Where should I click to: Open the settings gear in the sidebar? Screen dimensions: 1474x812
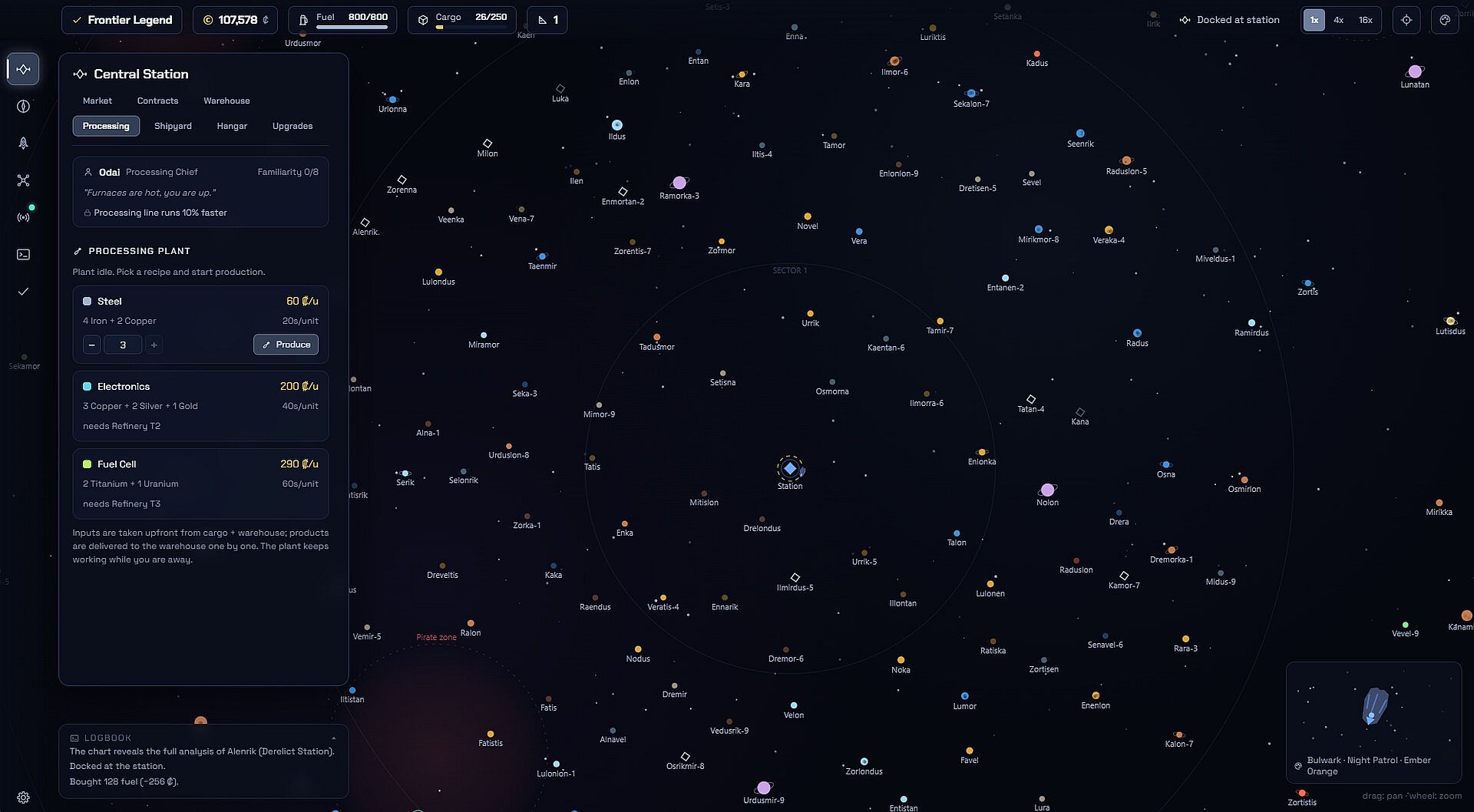pyautogui.click(x=24, y=797)
